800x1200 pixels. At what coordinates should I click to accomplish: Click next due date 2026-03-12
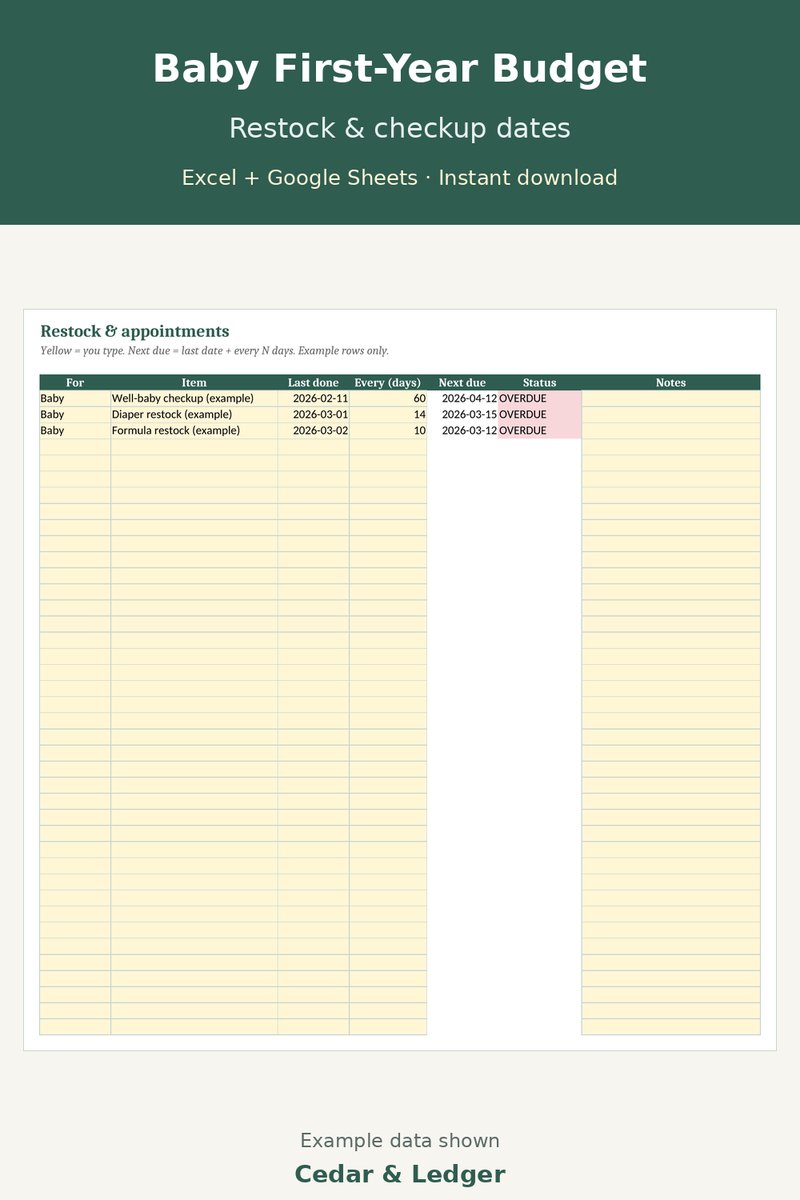point(462,430)
